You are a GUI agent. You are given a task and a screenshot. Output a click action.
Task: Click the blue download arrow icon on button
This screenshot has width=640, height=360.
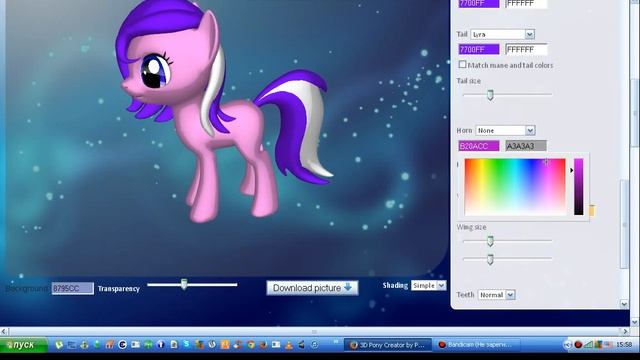[348, 287]
